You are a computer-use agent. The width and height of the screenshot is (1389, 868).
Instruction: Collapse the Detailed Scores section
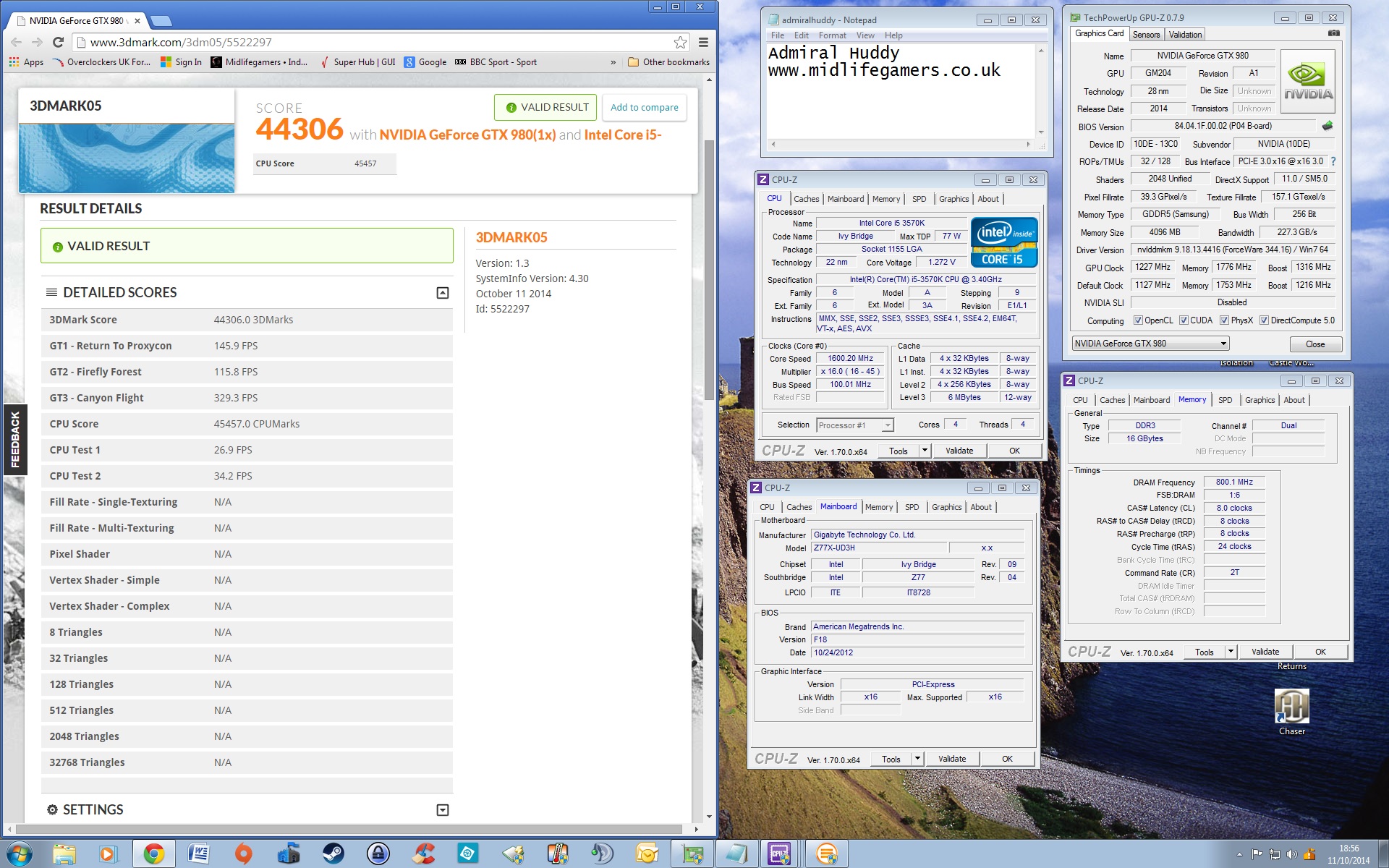[443, 293]
